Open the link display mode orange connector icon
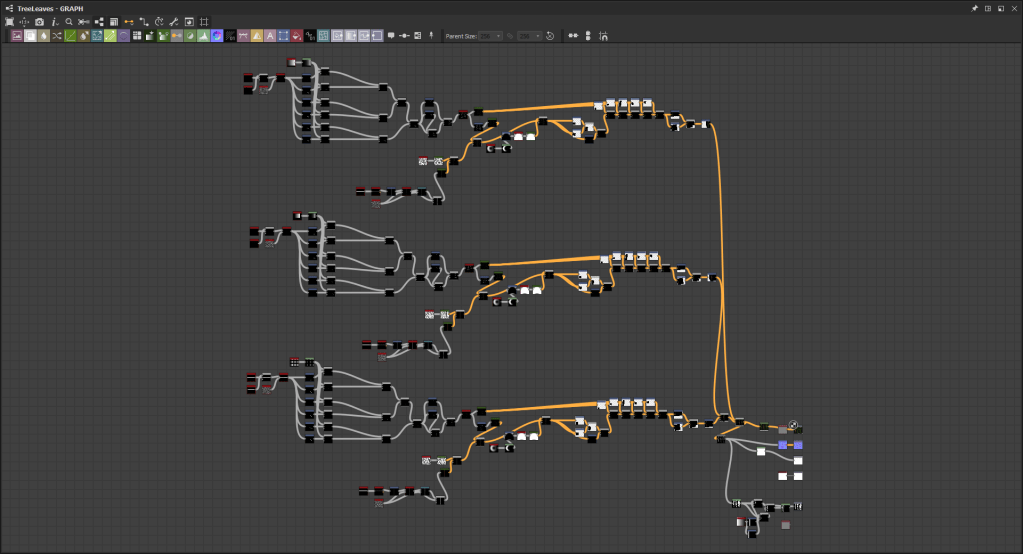The image size is (1023, 554). coord(129,21)
